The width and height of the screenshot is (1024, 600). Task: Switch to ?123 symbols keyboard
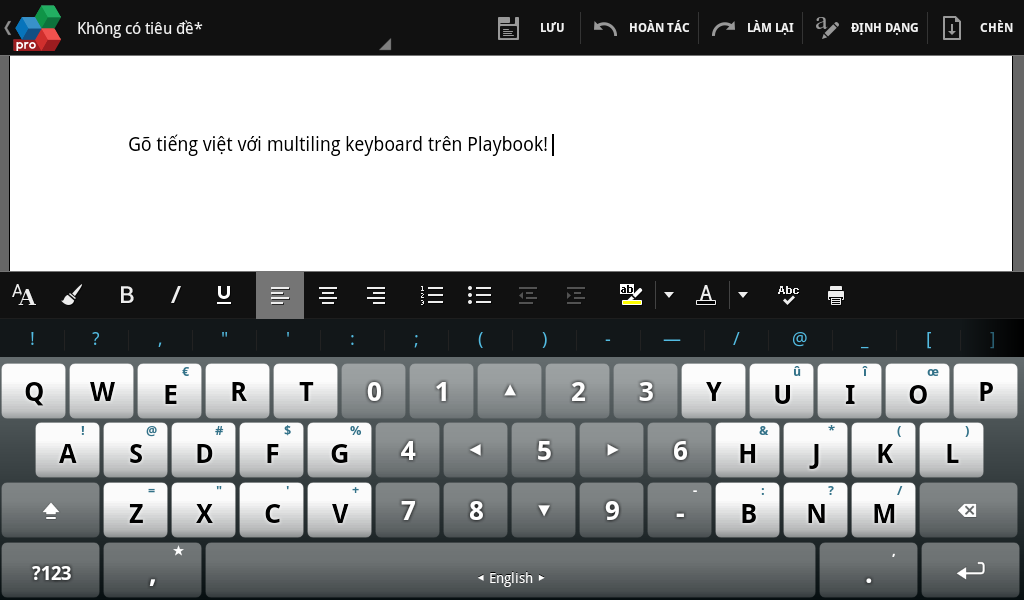(x=51, y=570)
